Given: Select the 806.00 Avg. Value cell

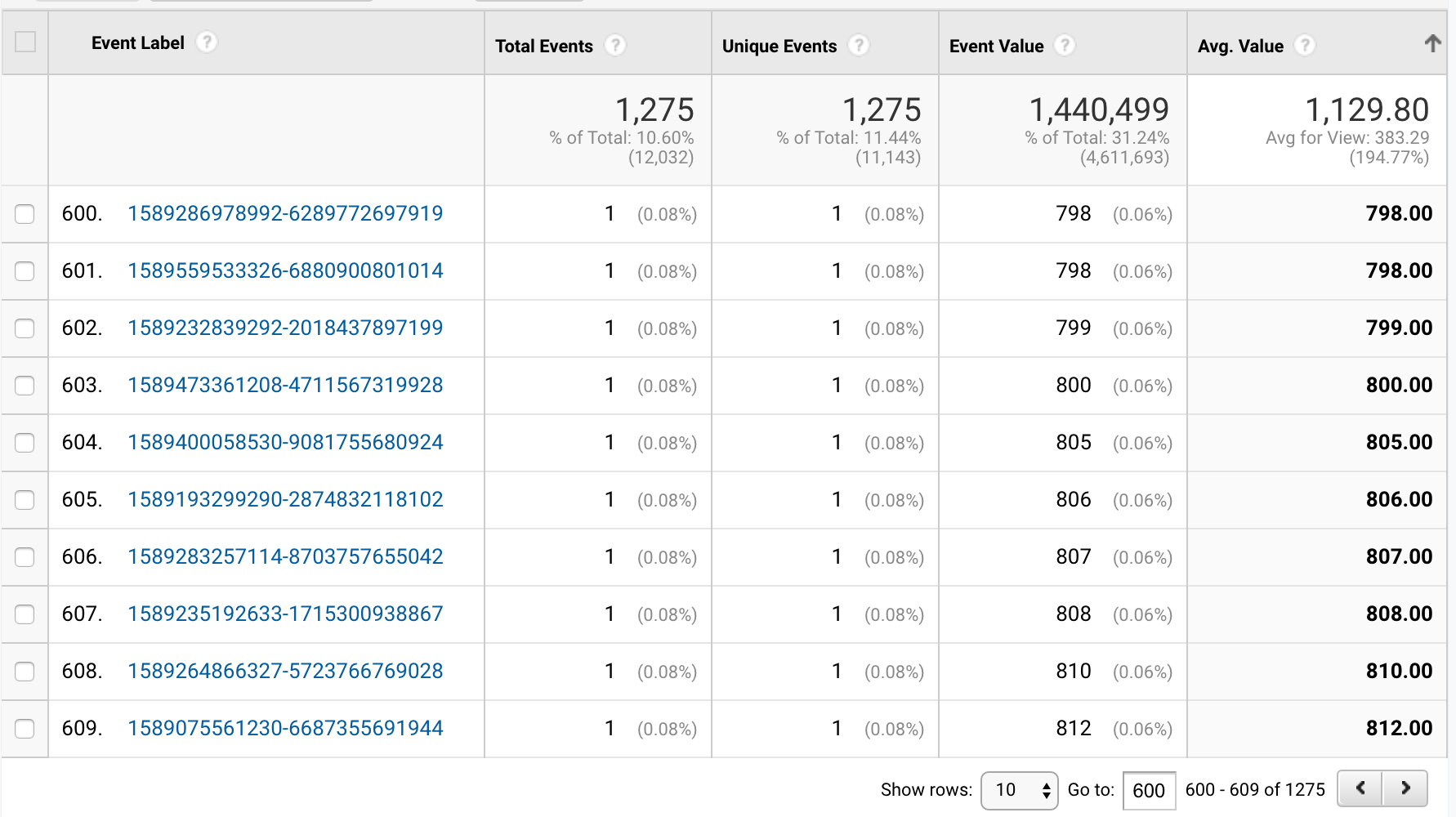Looking at the screenshot, I should coord(1399,499).
